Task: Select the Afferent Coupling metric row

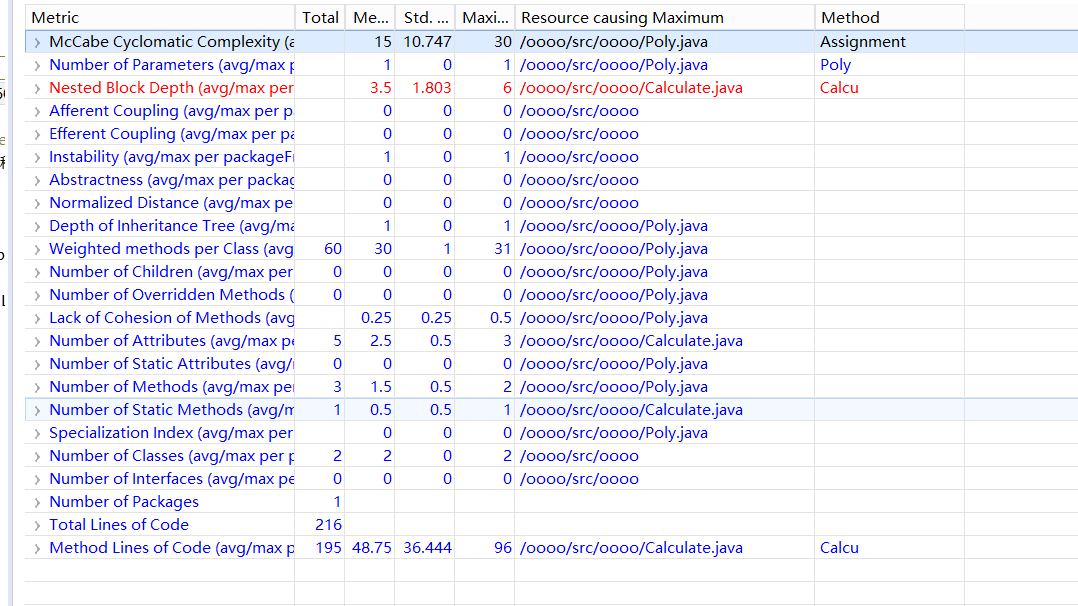Action: (x=170, y=111)
